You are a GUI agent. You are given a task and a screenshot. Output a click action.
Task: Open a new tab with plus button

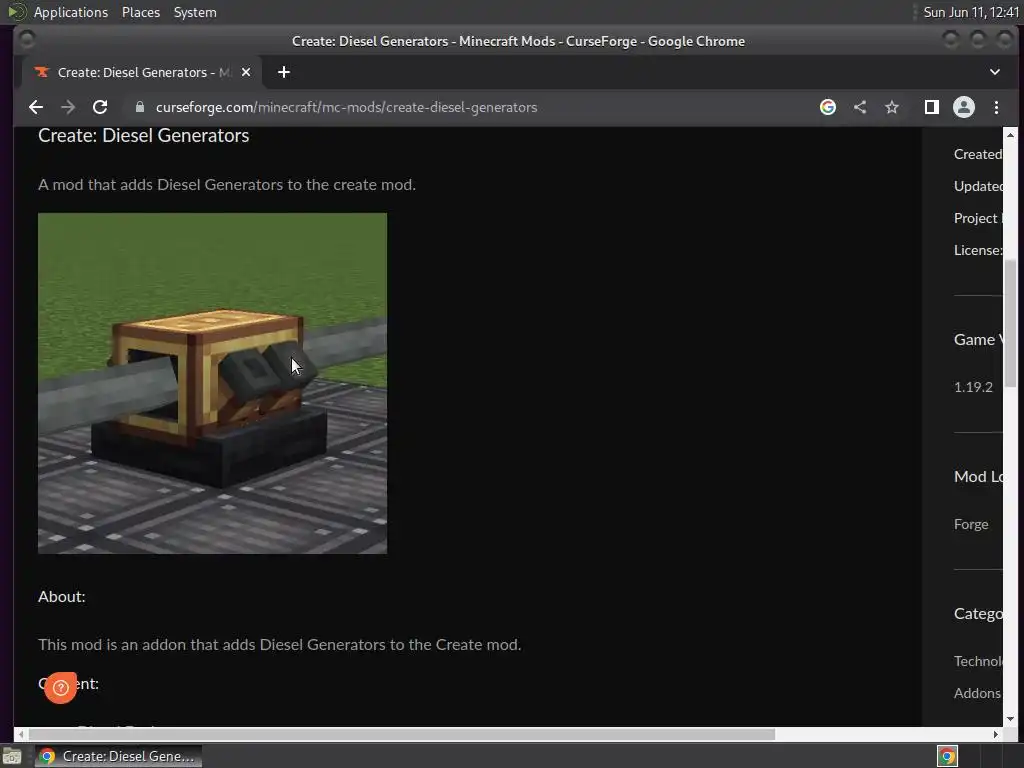coord(283,72)
